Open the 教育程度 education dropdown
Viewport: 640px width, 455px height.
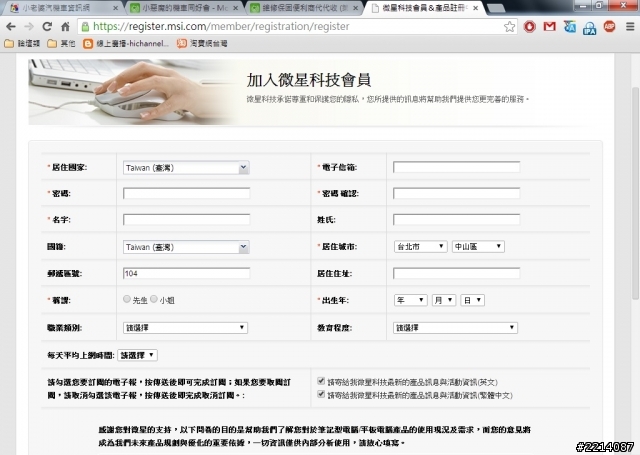[455, 328]
